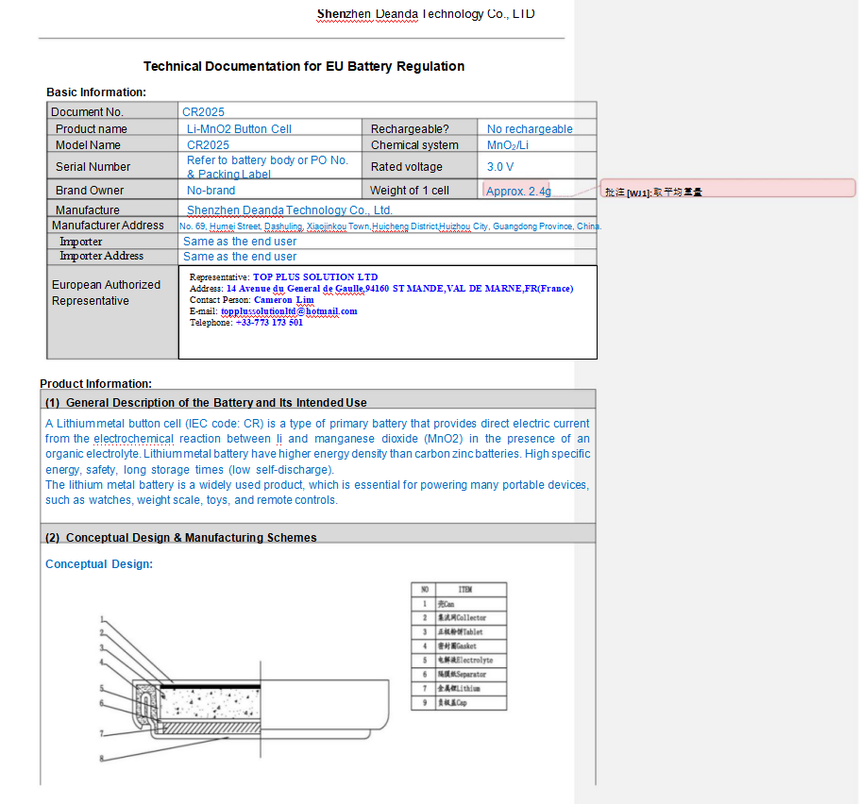This screenshot has height=804, width=860.
Task: Click the 'No-brand' brand owner cell
Action: point(211,190)
